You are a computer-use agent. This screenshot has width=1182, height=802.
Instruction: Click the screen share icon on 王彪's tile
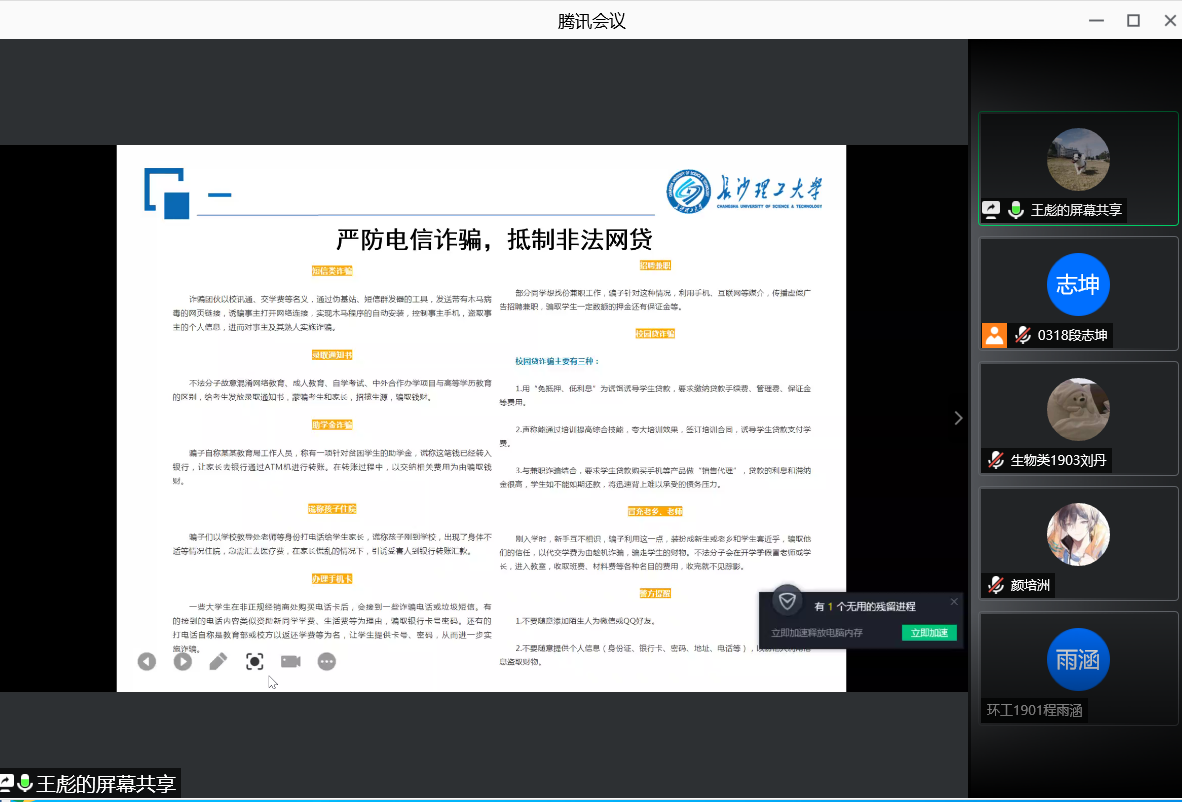pyautogui.click(x=992, y=210)
